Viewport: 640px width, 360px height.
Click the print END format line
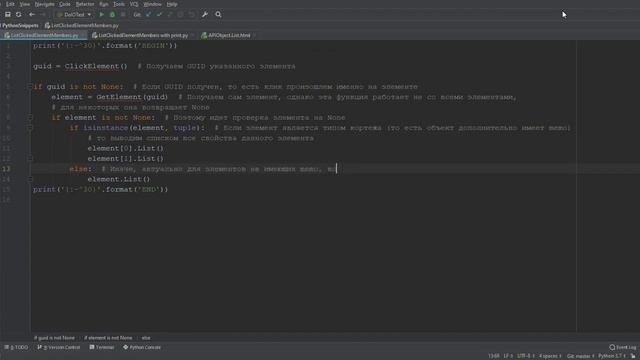point(100,189)
